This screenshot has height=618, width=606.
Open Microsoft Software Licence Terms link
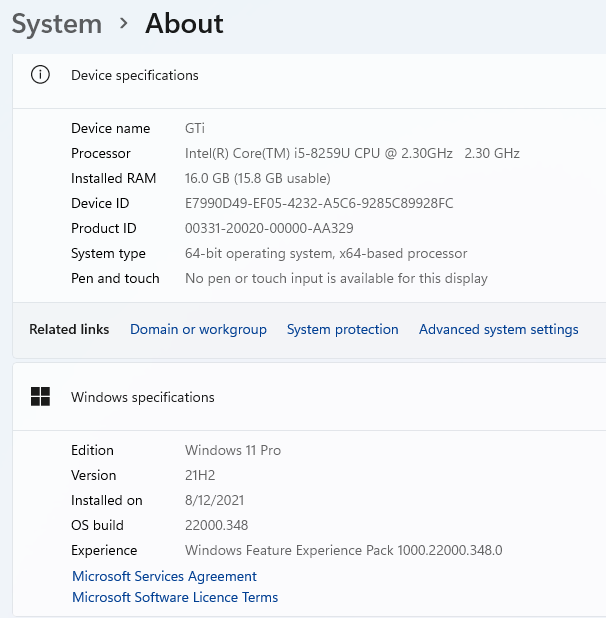[175, 597]
